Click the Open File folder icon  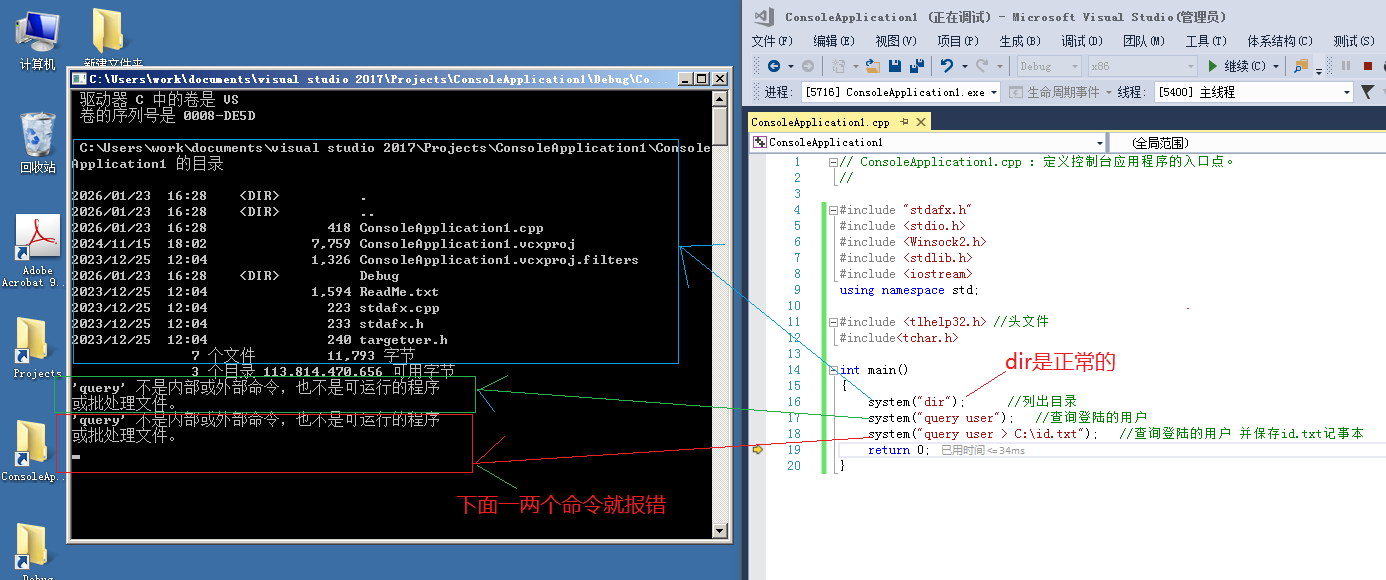pos(873,66)
